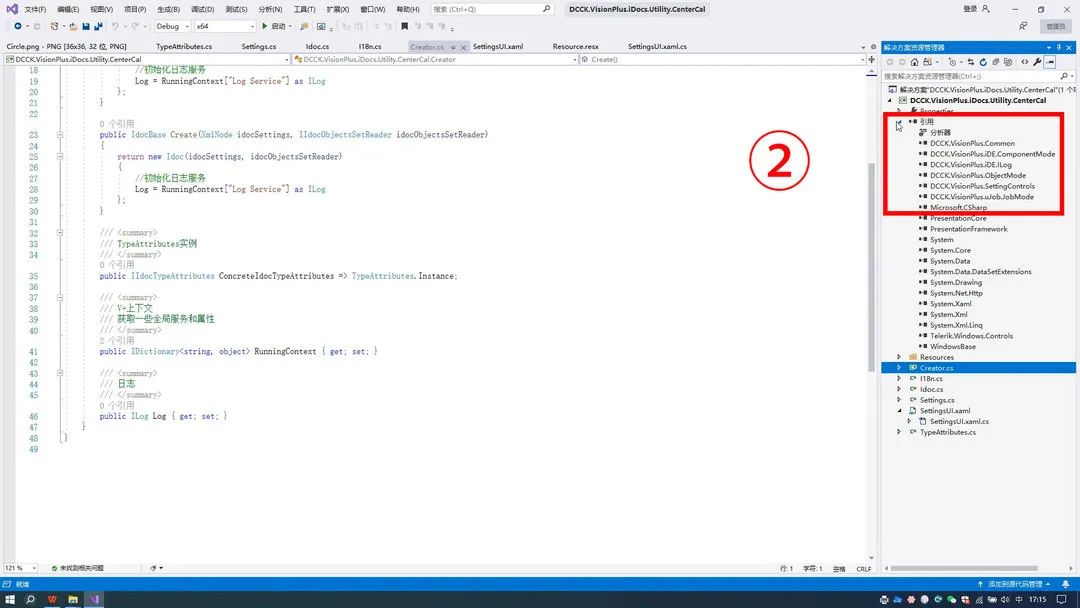This screenshot has height=608, width=1080.
Task: Click the Preview Selected Items icon
Action: click(x=1050, y=62)
